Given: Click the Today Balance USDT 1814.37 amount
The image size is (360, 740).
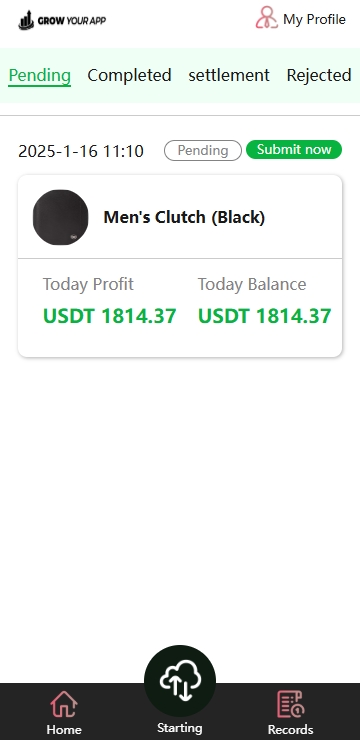Looking at the screenshot, I should click(x=265, y=316).
